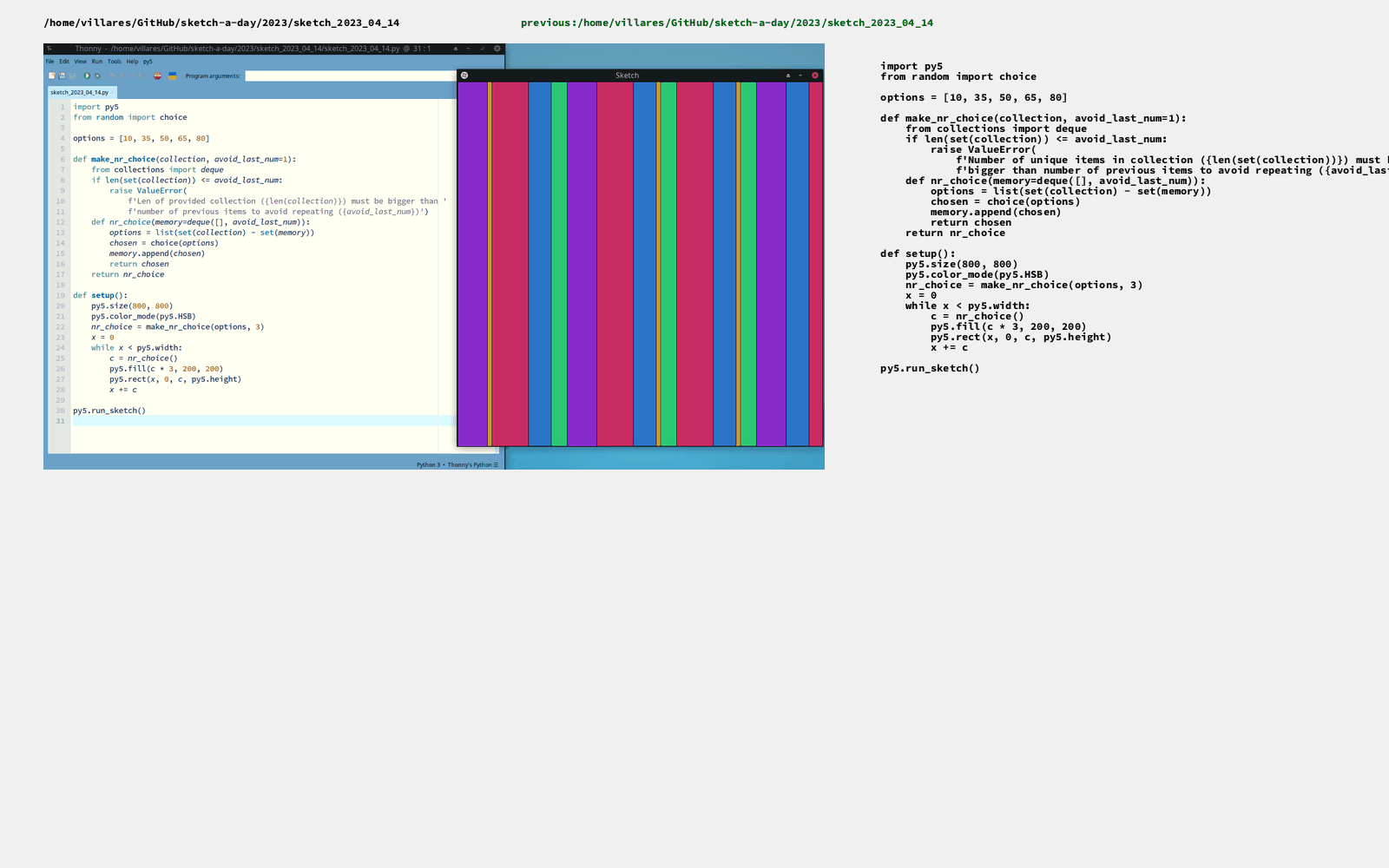Image resolution: width=1389 pixels, height=868 pixels.
Task: Click the keep-above arrow in Thonny titlebar
Action: [456, 49]
